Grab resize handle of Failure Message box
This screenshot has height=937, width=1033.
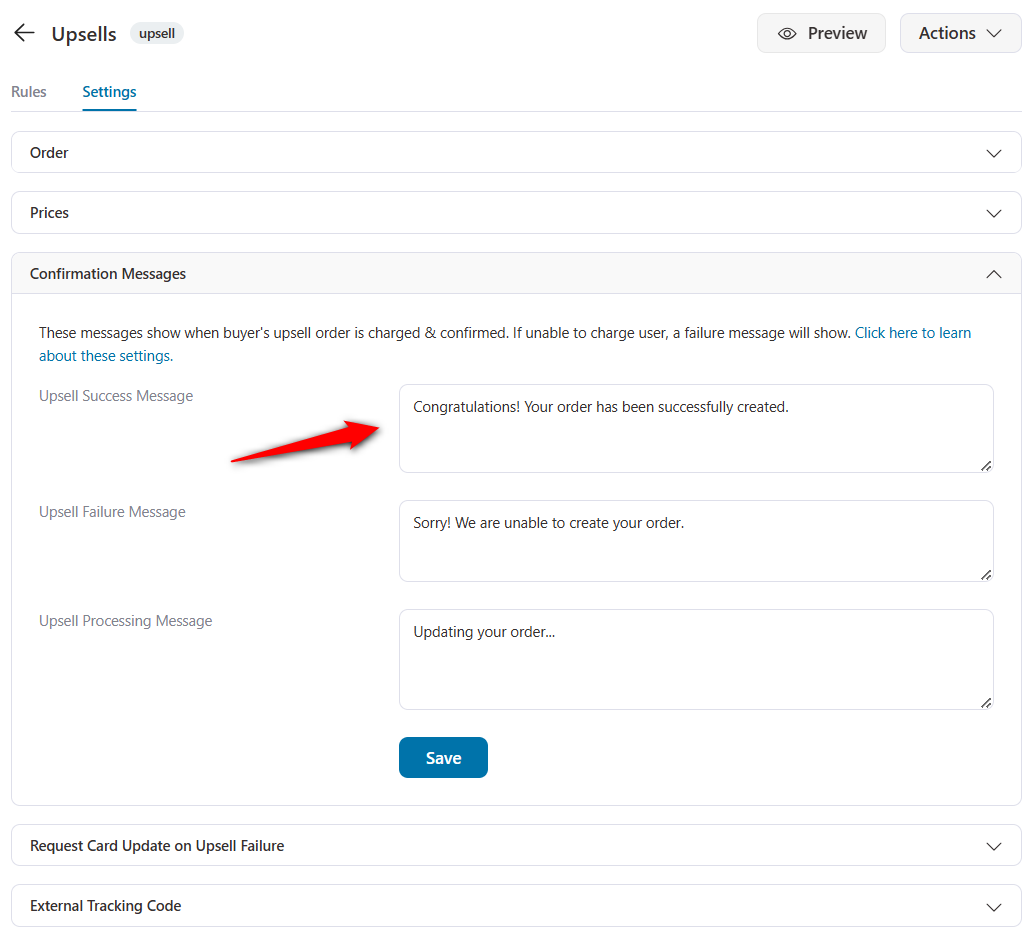(x=986, y=575)
